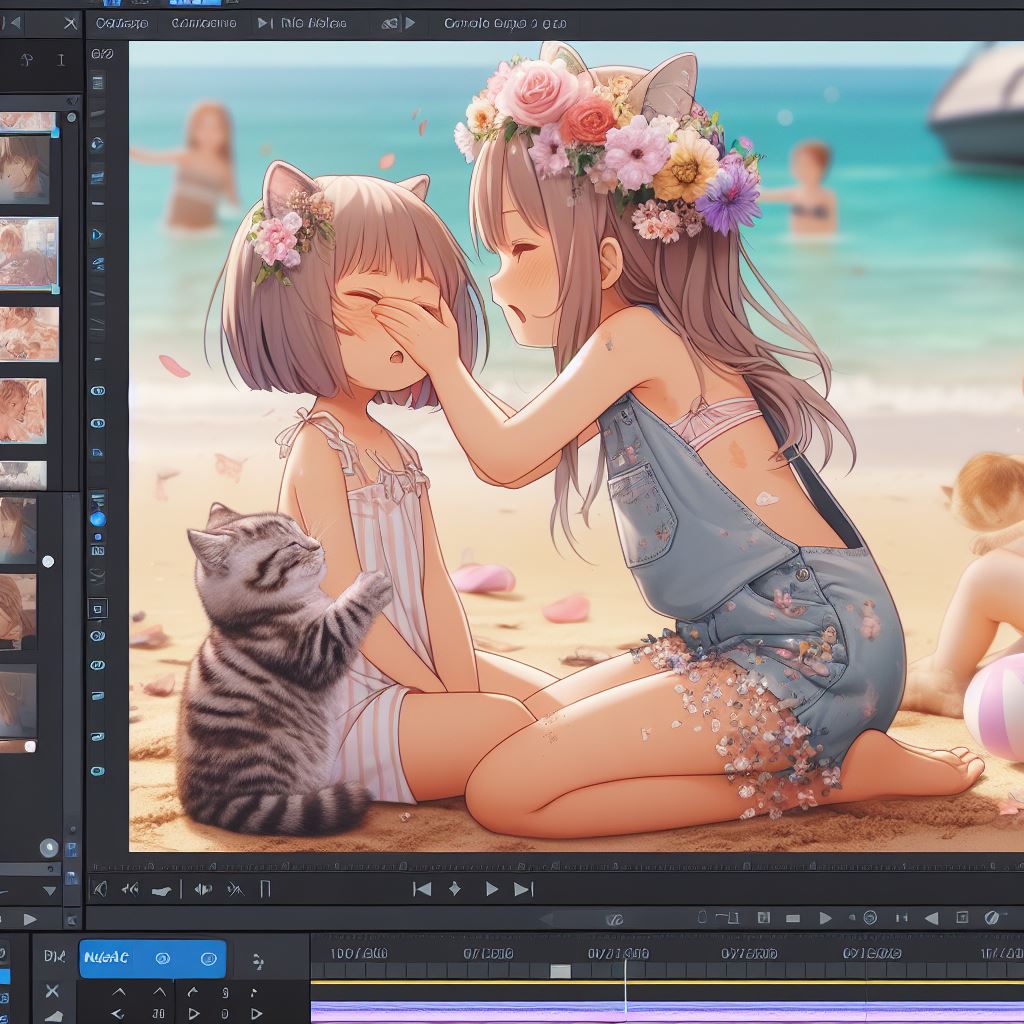Select the blue-outlined thumbnail in media bin

(28, 252)
